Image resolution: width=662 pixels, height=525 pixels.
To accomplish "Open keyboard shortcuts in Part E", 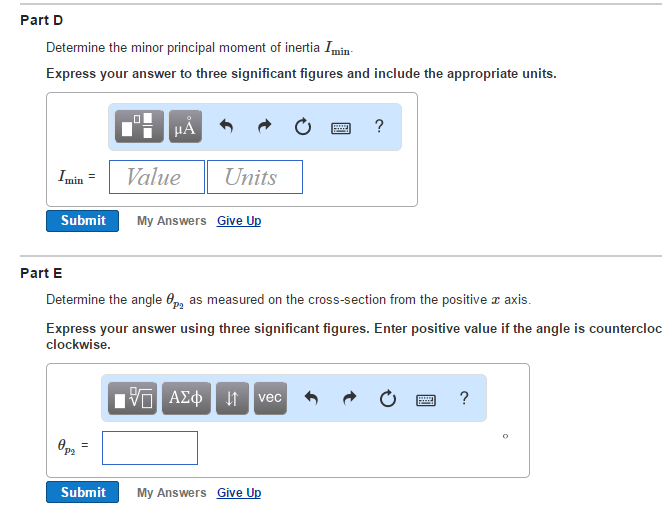I will point(425,399).
